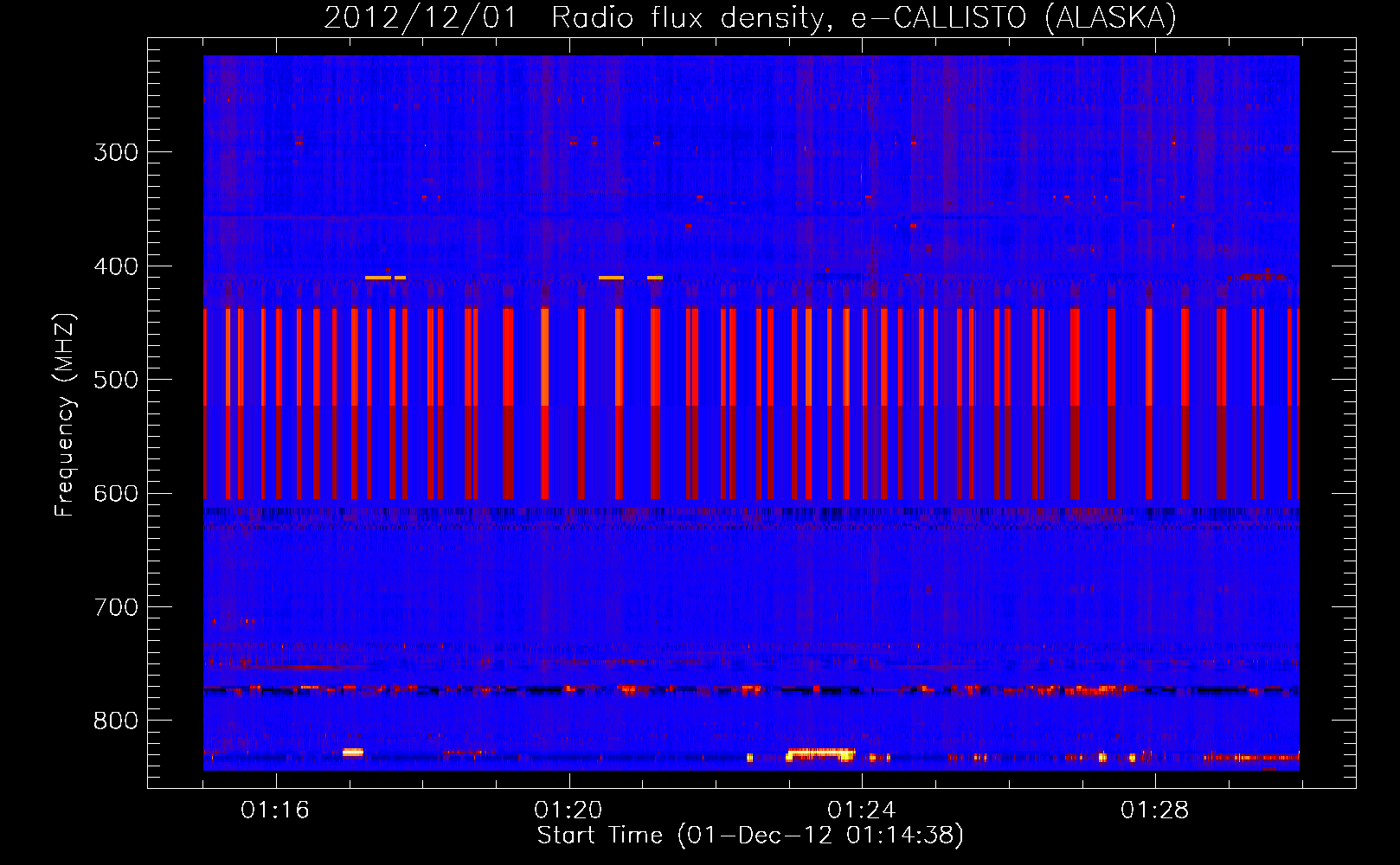Screen dimensions: 1400x865
Task: Click the "Start Time (01-Dec-12 01:14:38)" label
Action: pyautogui.click(x=750, y=836)
